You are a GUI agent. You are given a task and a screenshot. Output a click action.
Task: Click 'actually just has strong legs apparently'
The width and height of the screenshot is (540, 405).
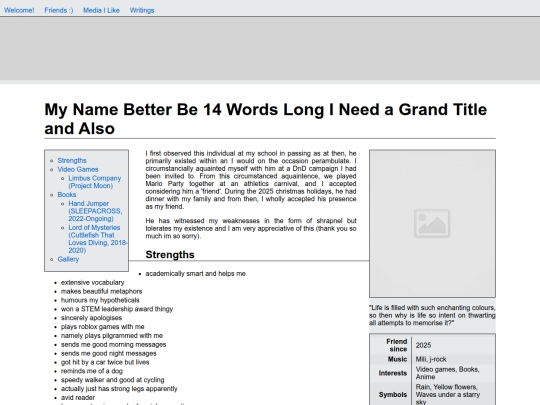click(119, 389)
